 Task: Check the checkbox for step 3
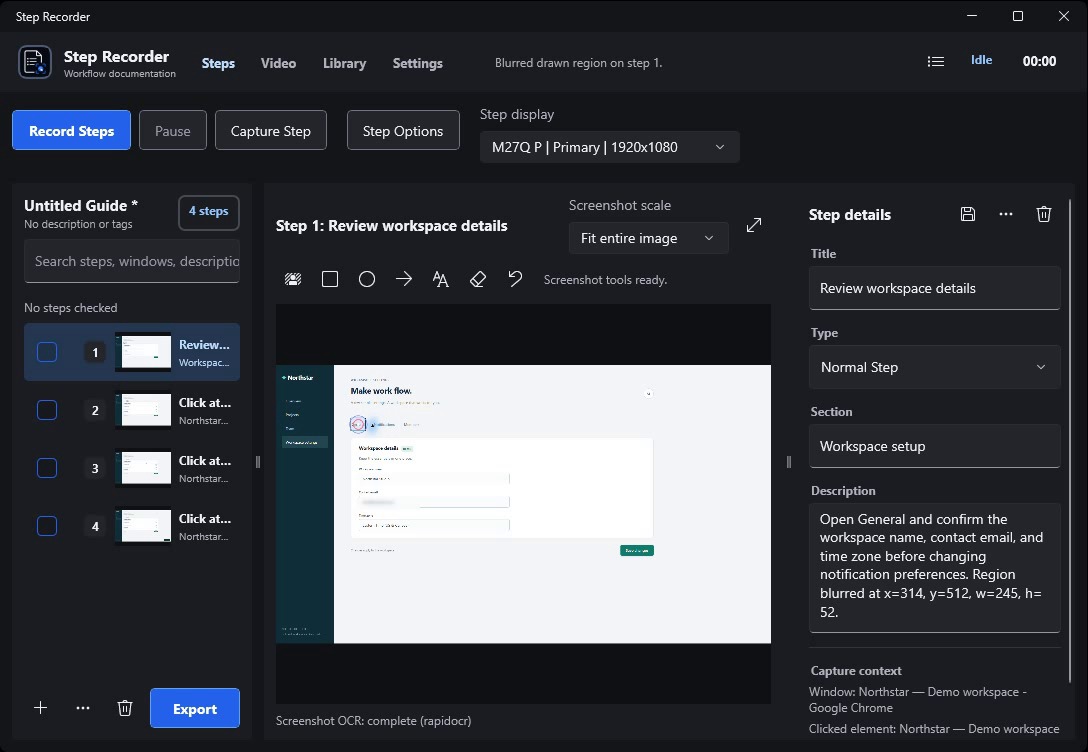(x=46, y=468)
